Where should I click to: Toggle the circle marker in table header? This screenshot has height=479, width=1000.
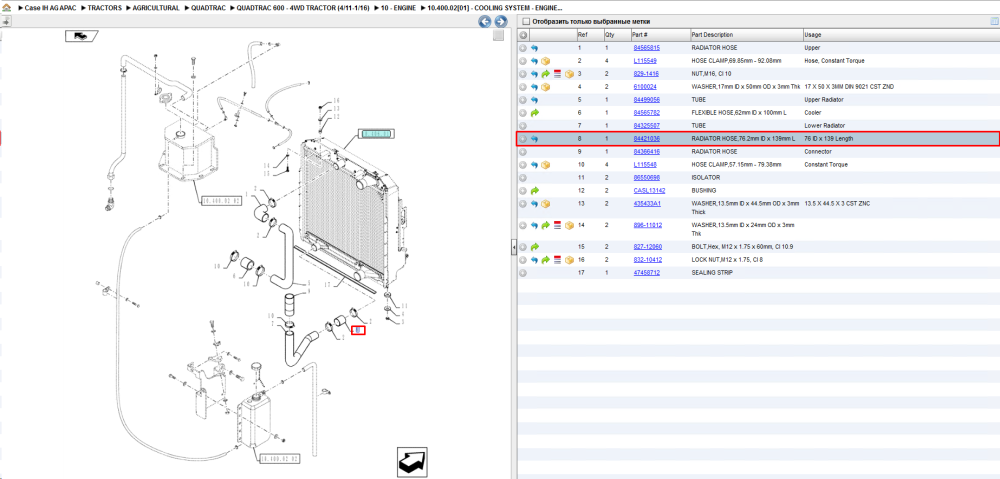pos(523,35)
